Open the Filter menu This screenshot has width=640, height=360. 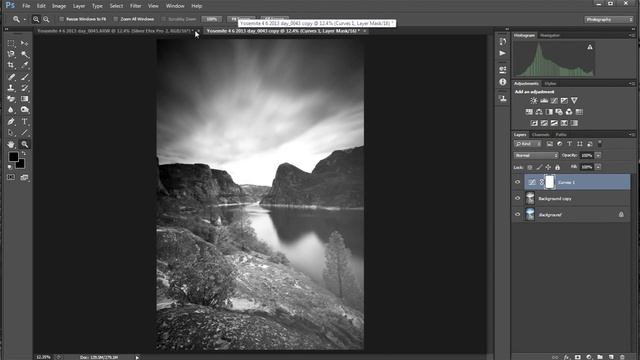pos(136,6)
